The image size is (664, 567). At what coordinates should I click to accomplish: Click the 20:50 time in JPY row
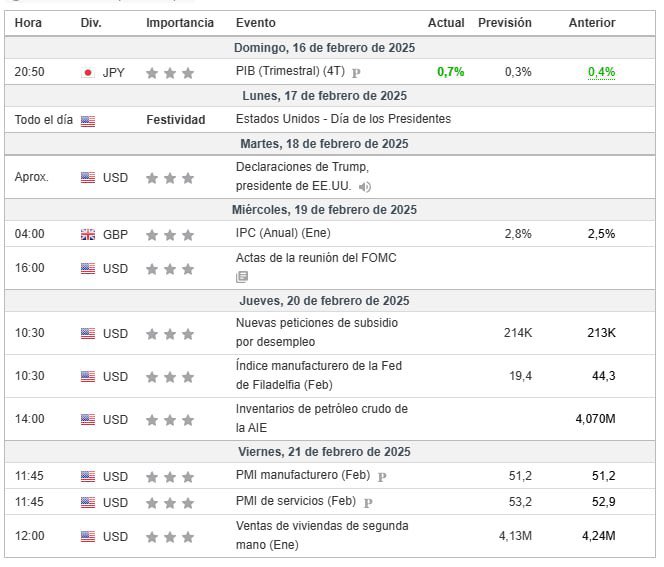29,72
